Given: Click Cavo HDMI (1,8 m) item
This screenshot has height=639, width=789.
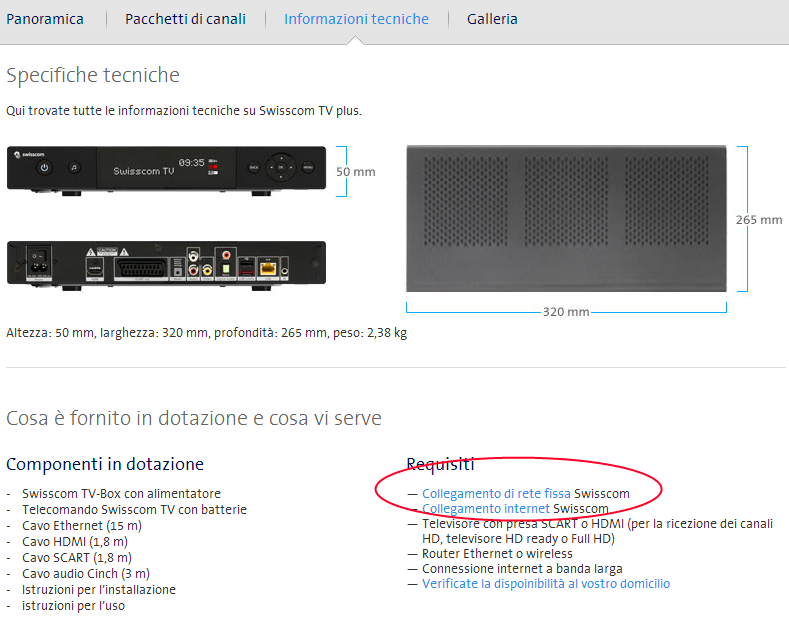Looking at the screenshot, I should (x=74, y=542).
